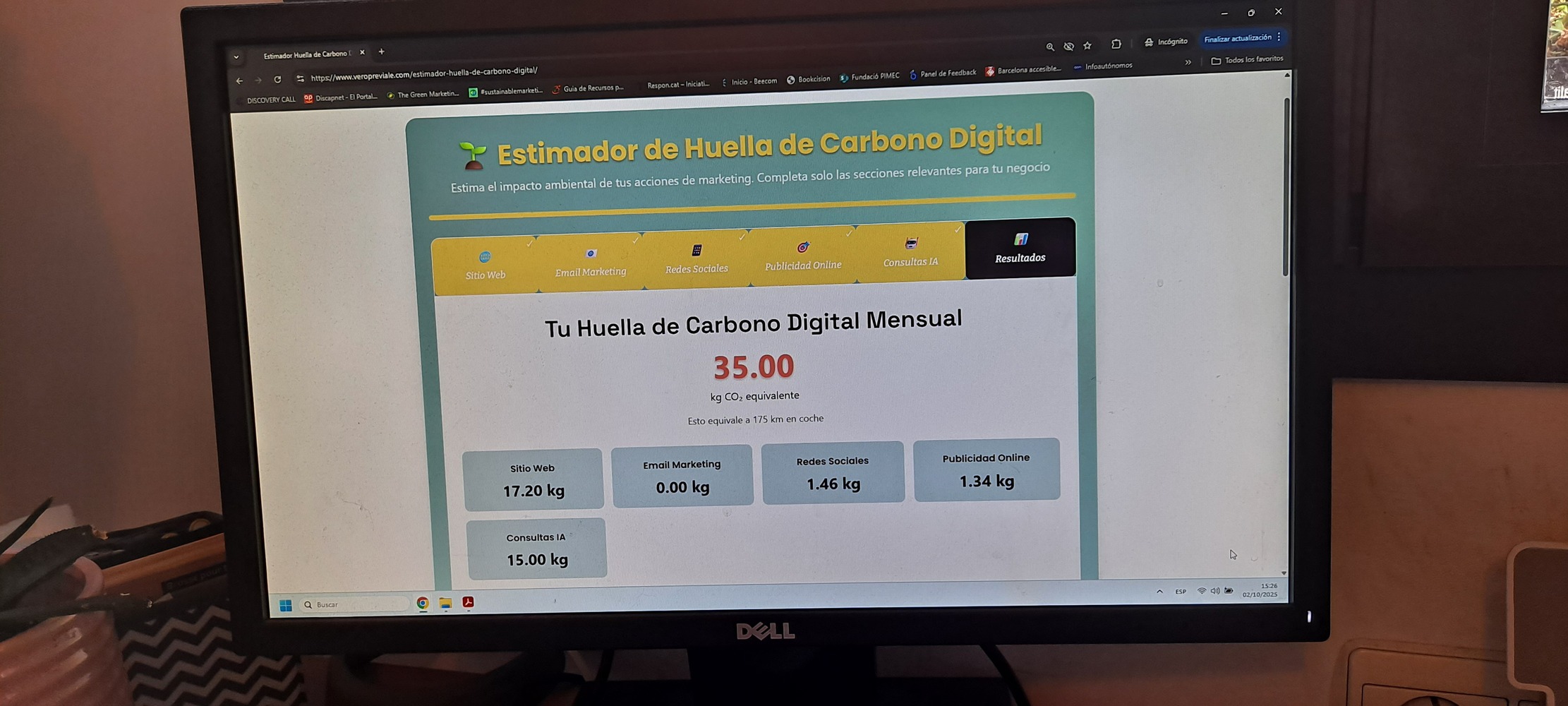Open Adobe Acrobat from the taskbar
This screenshot has height=706, width=1568.
click(468, 602)
